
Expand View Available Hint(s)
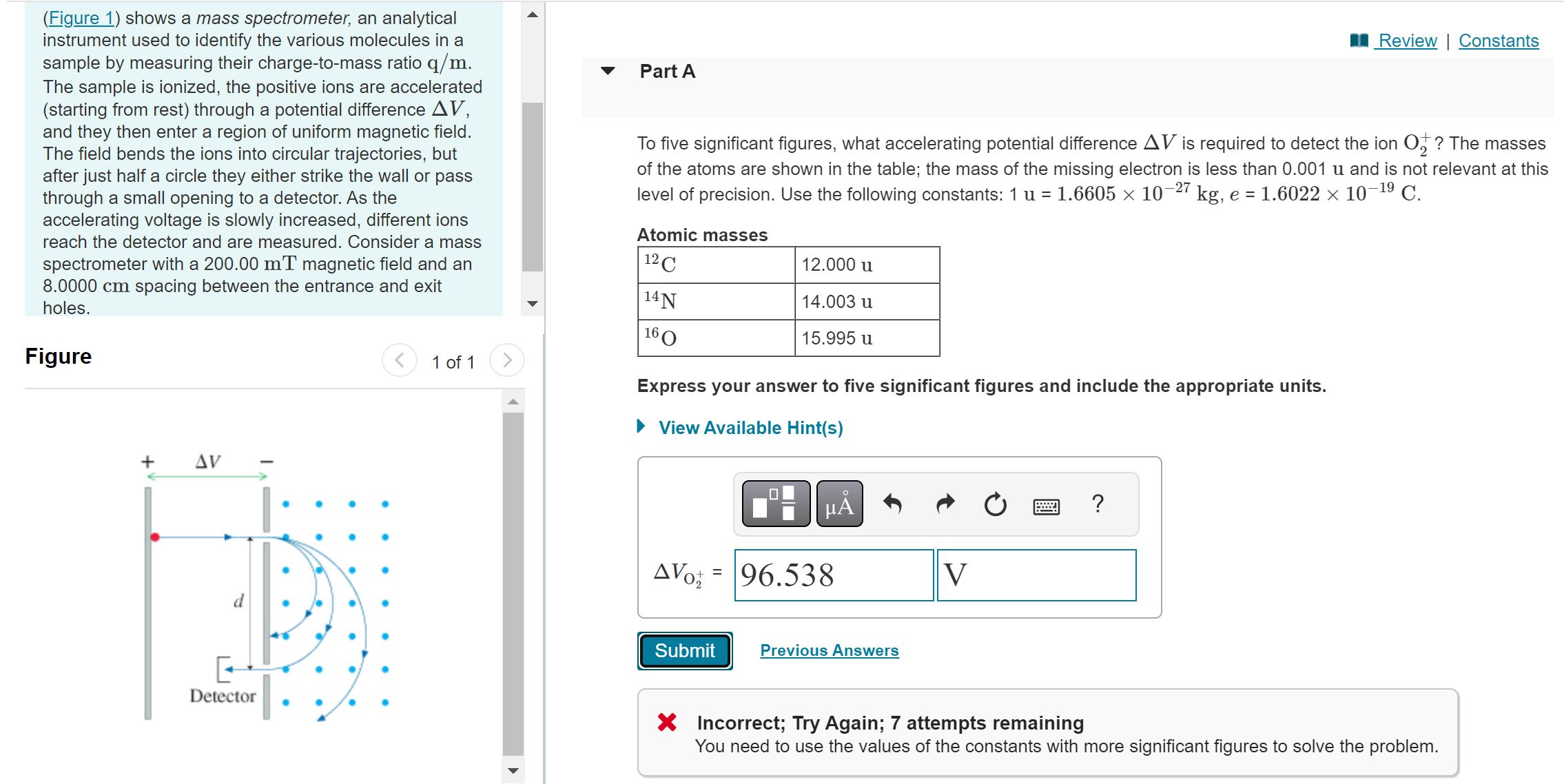tap(750, 428)
